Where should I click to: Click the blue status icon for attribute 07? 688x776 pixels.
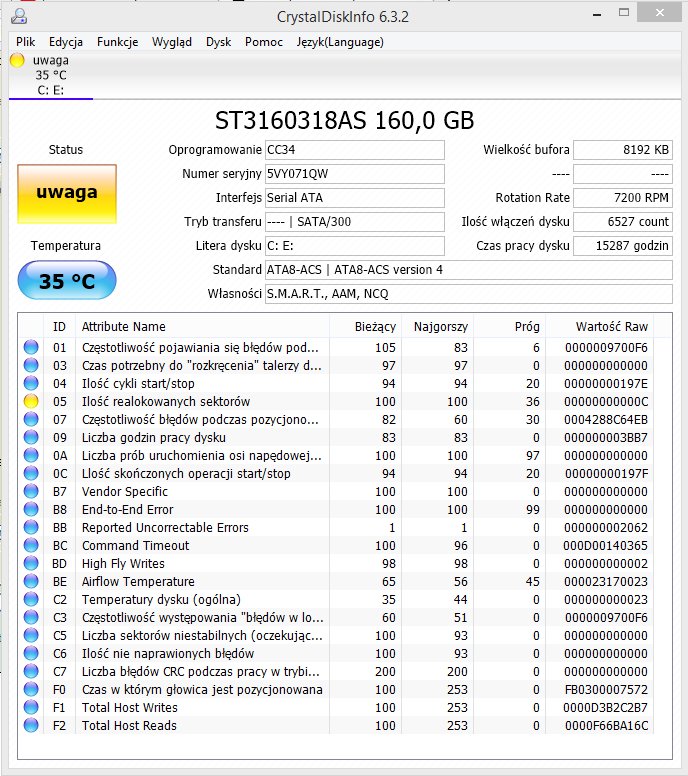(31, 420)
